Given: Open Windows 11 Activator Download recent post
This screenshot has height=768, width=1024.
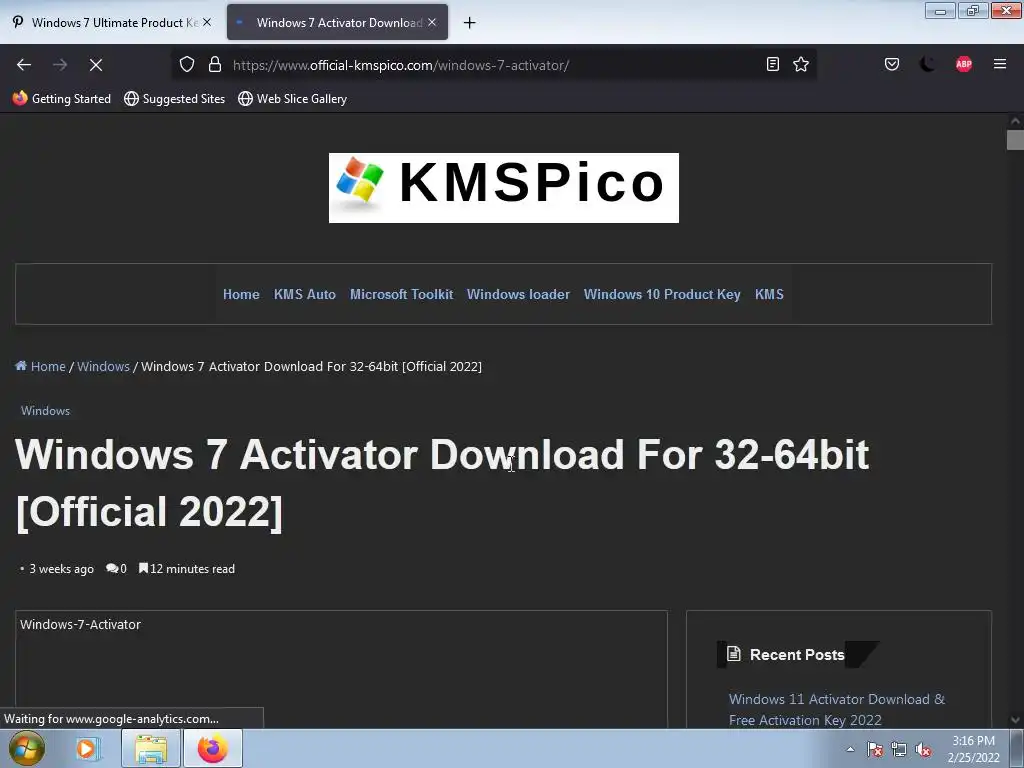Looking at the screenshot, I should pyautogui.click(x=837, y=709).
